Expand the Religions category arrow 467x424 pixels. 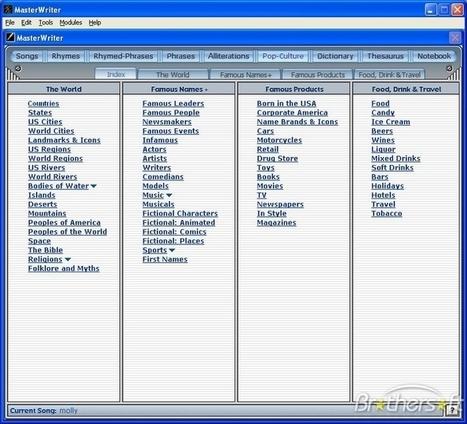(x=68, y=259)
